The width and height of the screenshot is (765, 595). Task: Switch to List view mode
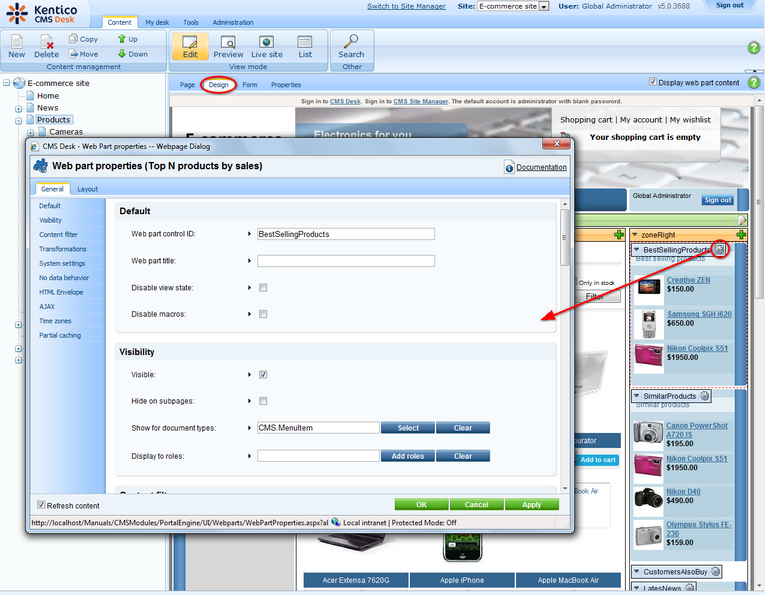305,46
